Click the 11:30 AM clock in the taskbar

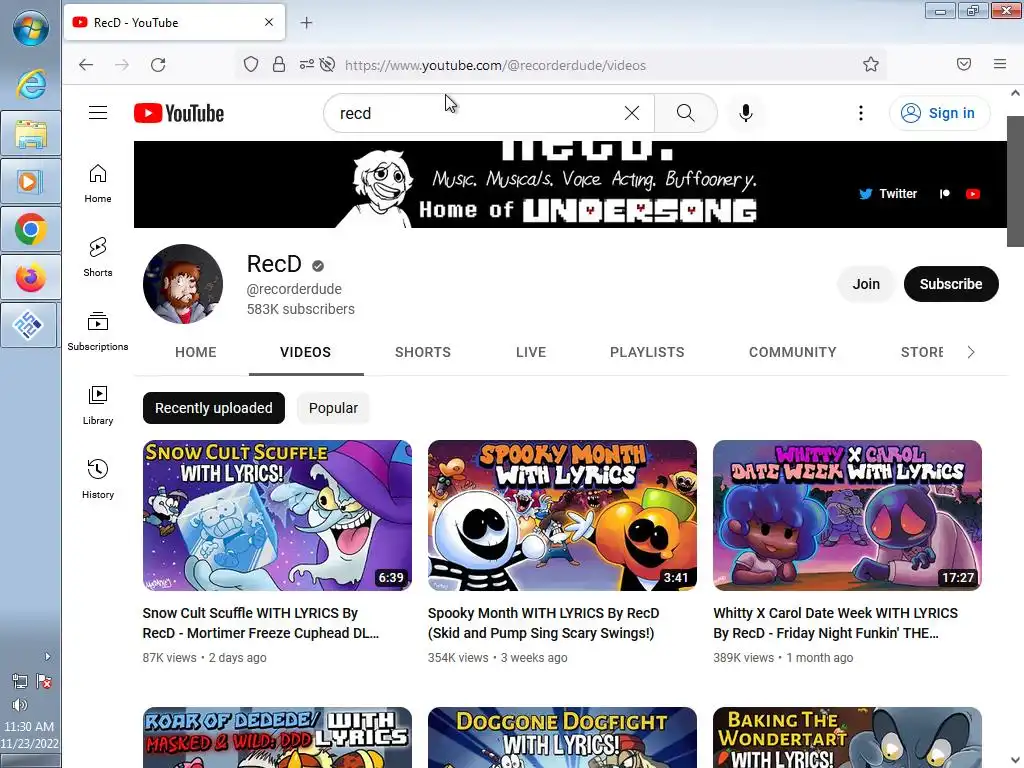[x=29, y=726]
